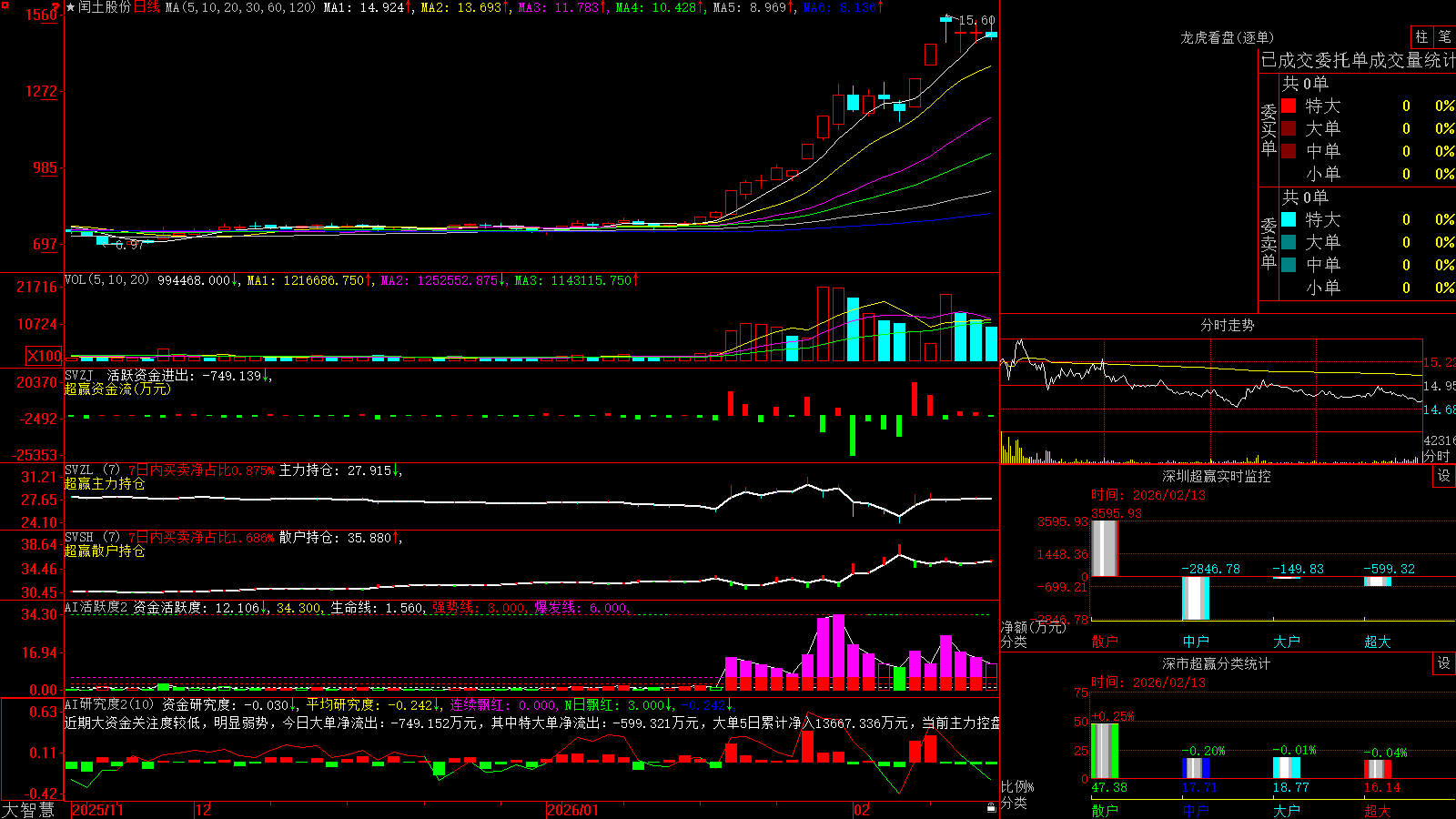Click the 15.60 high price label
This screenshot has height=819, width=1456.
tap(976, 20)
